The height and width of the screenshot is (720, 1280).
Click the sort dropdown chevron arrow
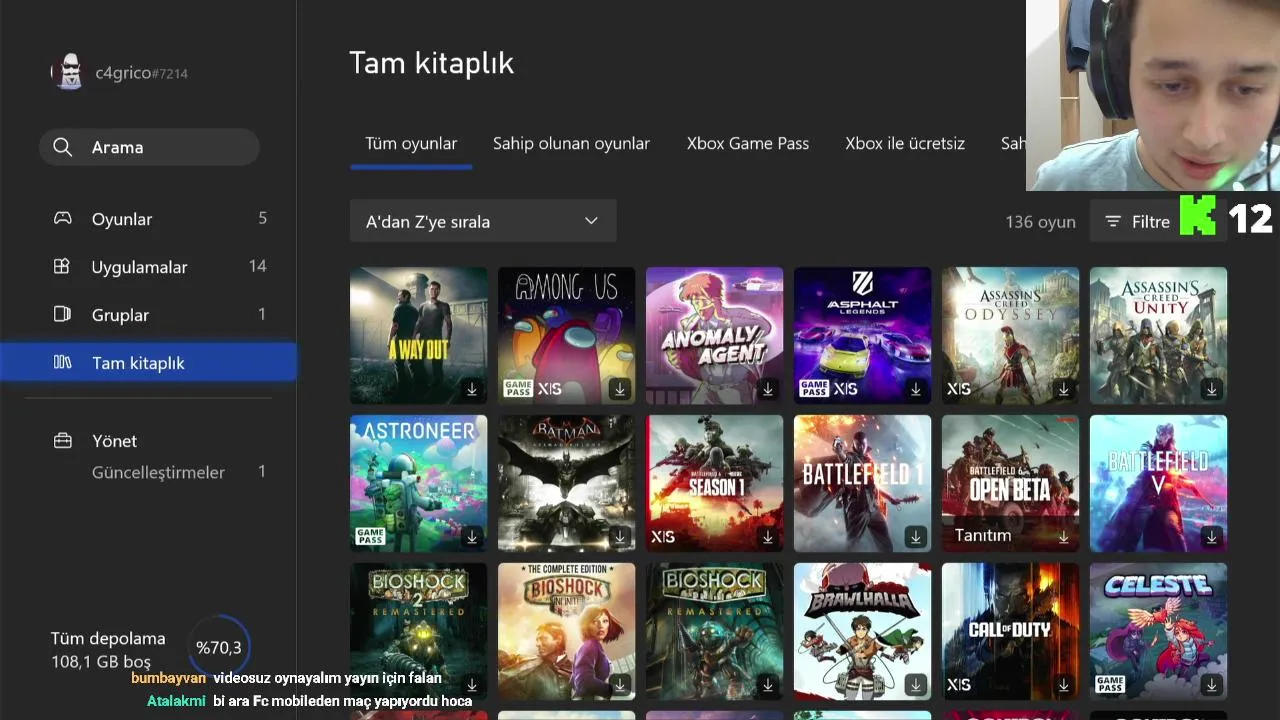[591, 221]
